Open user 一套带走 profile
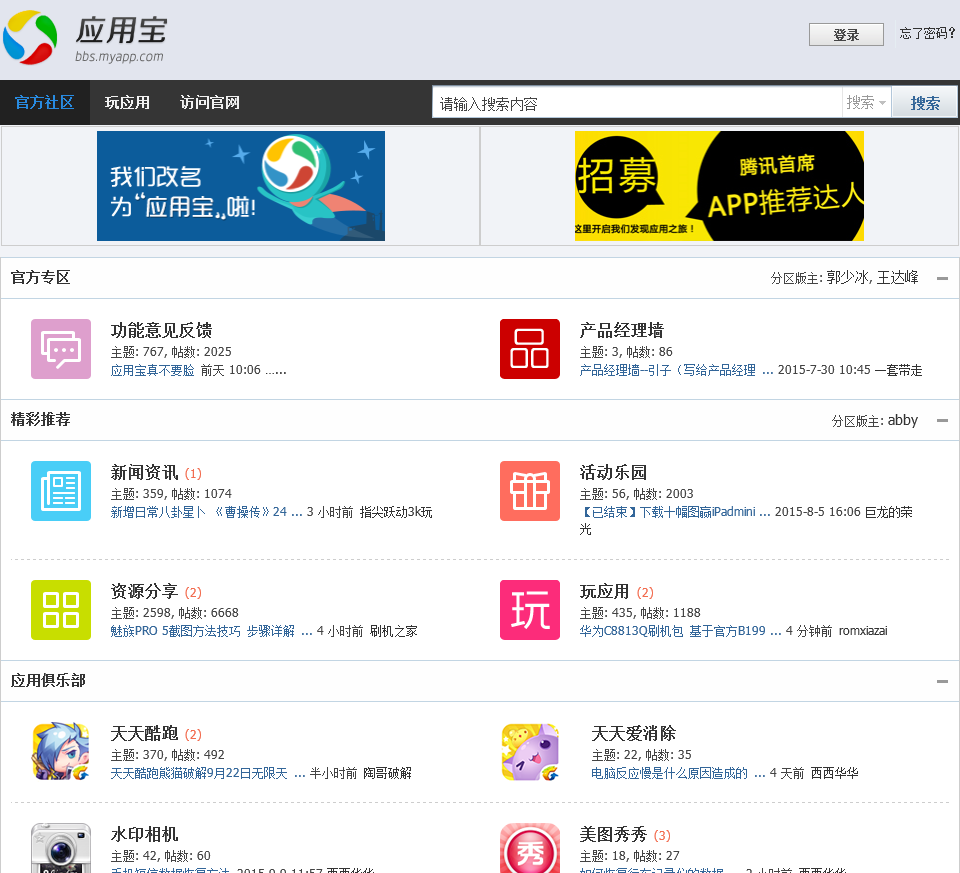Screen dimensions: 960x873 (x=898, y=370)
